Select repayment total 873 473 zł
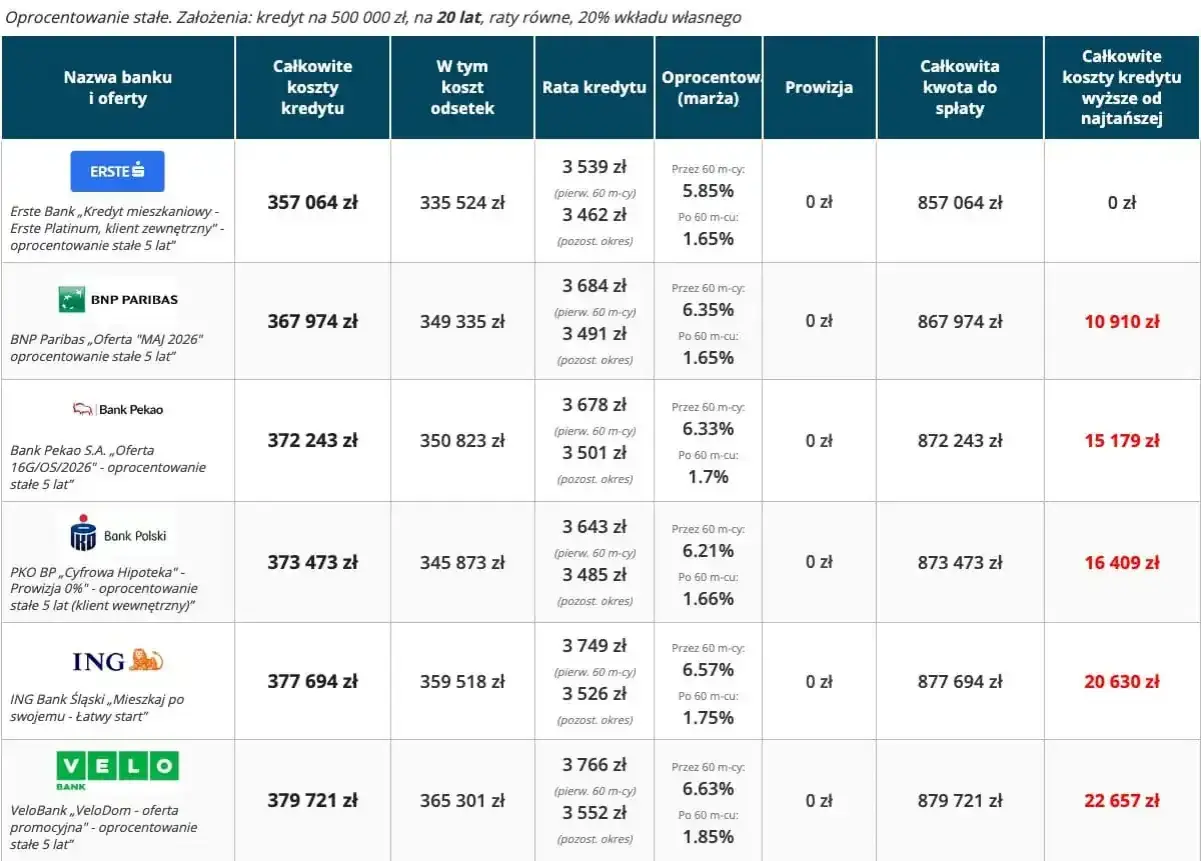Viewport: 1201px width, 861px height. tap(960, 562)
